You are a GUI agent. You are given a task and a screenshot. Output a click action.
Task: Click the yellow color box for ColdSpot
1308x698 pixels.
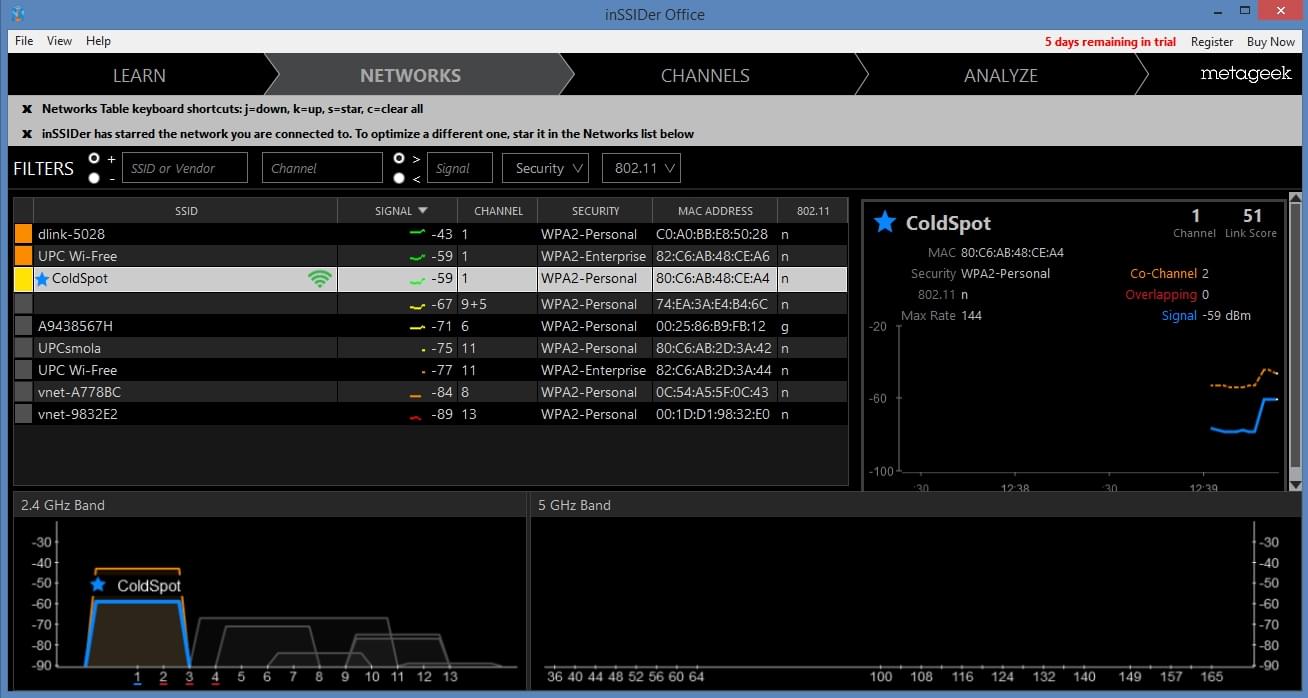click(x=23, y=279)
